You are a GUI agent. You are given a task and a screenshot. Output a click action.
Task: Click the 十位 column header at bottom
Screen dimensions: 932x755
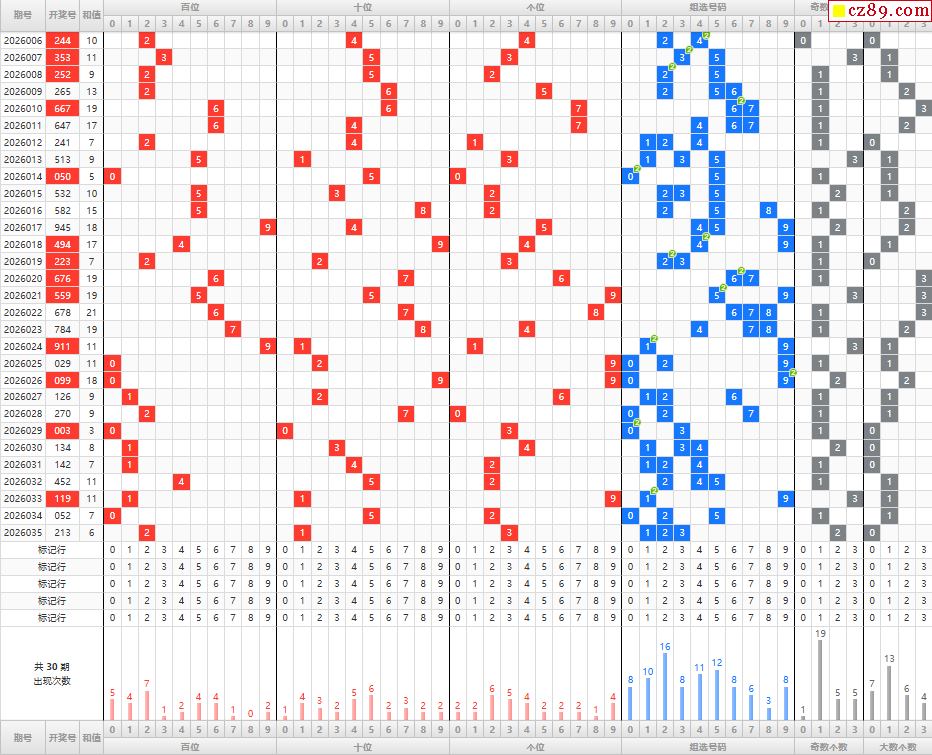pos(362,747)
